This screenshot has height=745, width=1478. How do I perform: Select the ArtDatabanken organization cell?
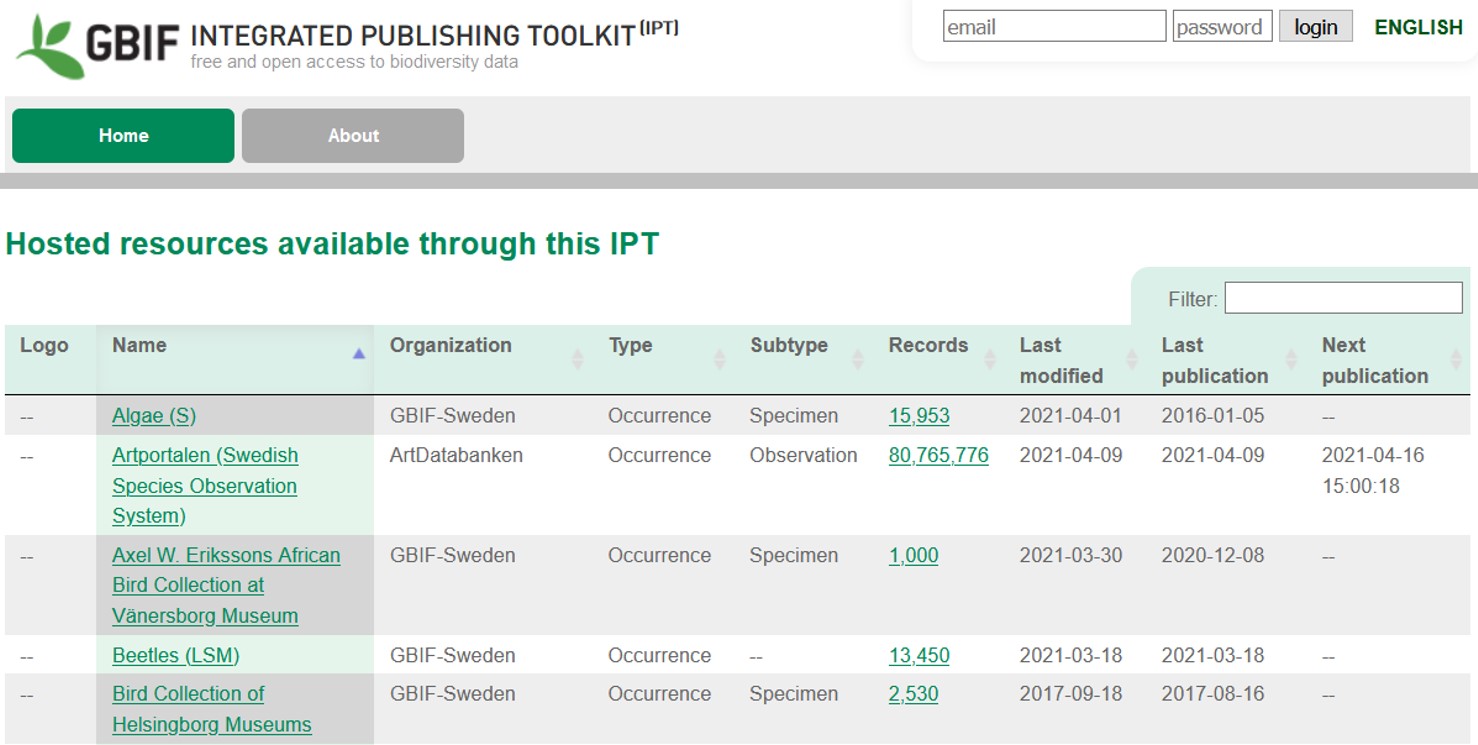(456, 455)
